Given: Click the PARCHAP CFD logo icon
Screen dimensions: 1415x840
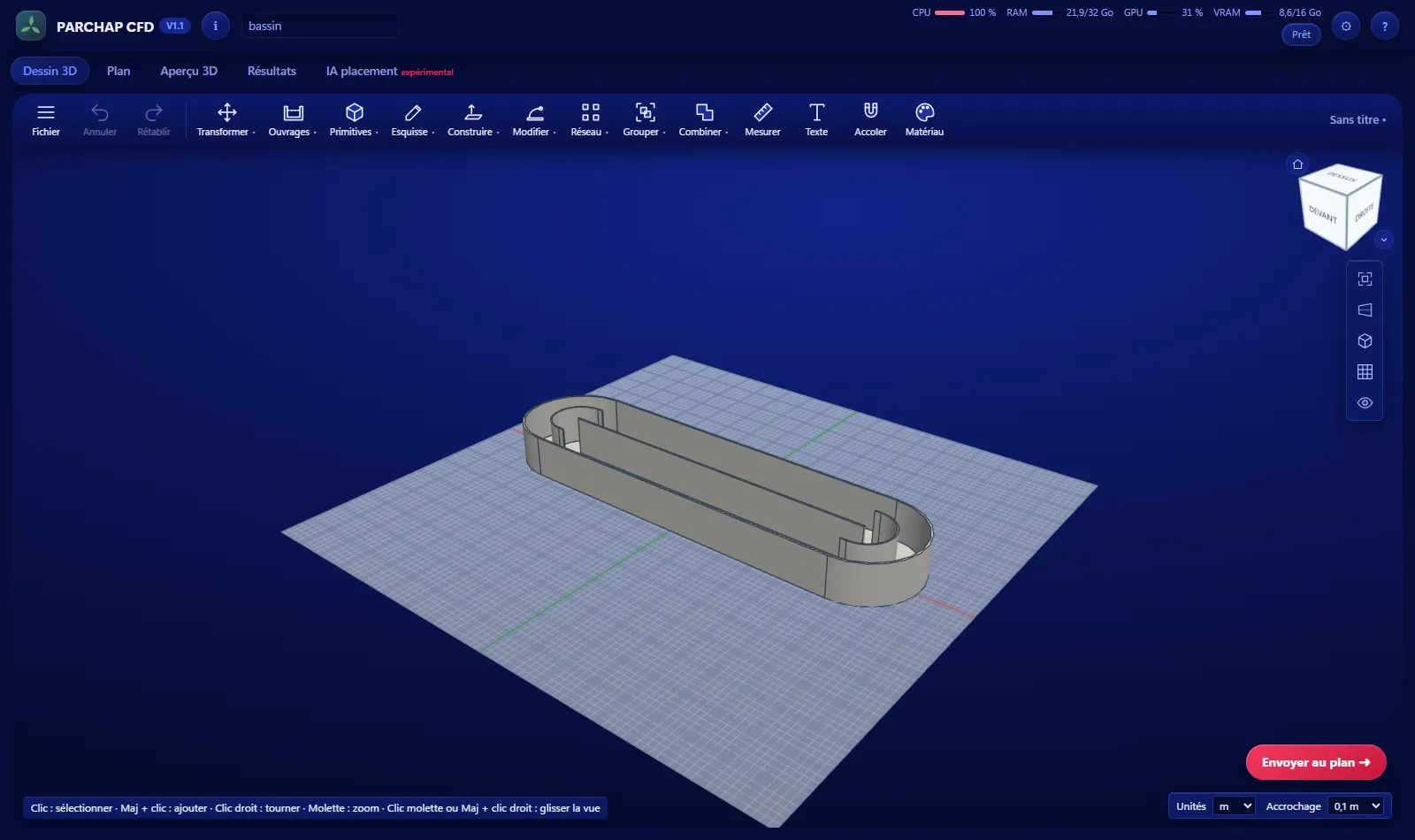Looking at the screenshot, I should point(31,26).
